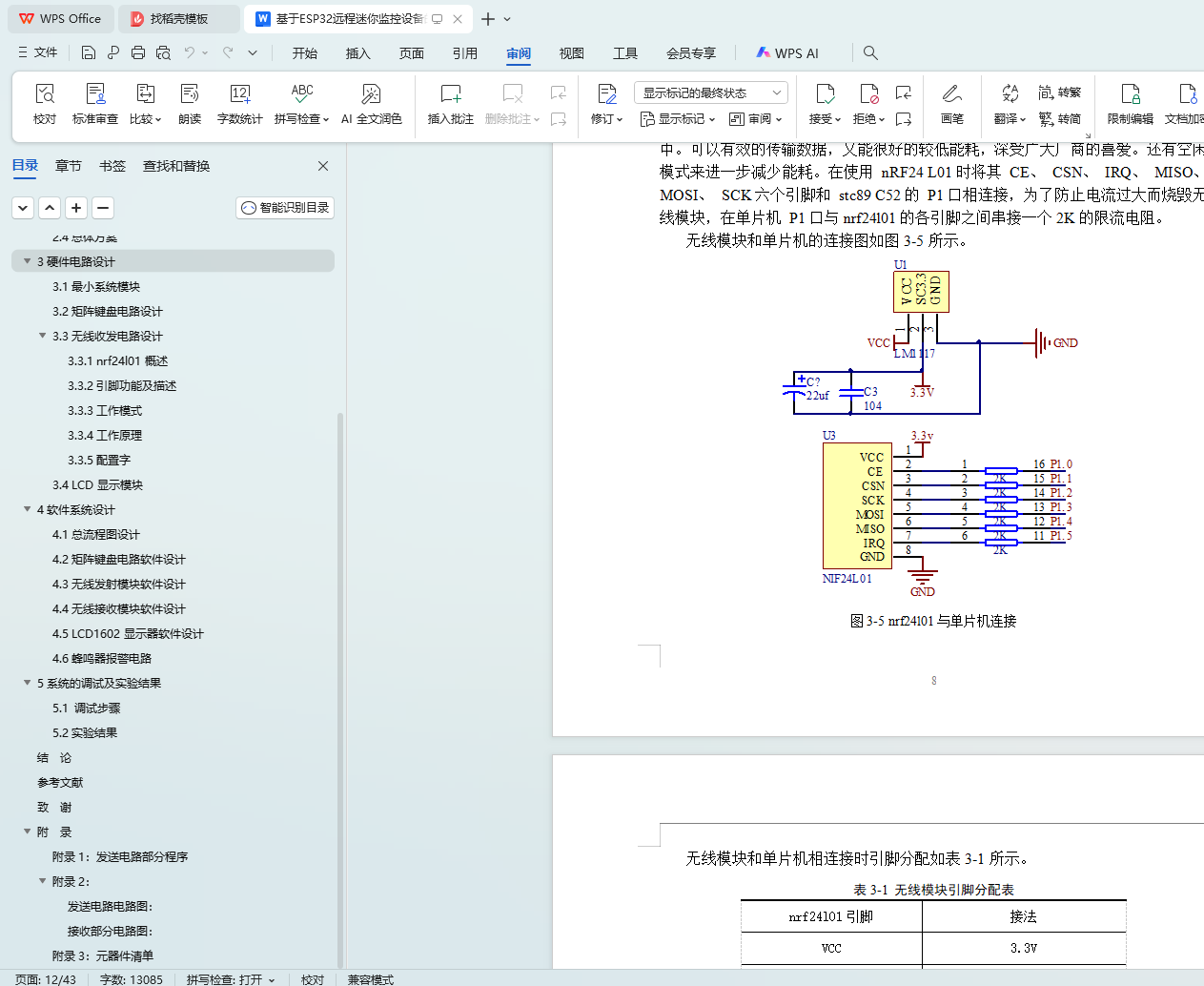Screen dimensions: 1204x986
Task: Open the 拒绝 reject dropdown
Action: (868, 119)
